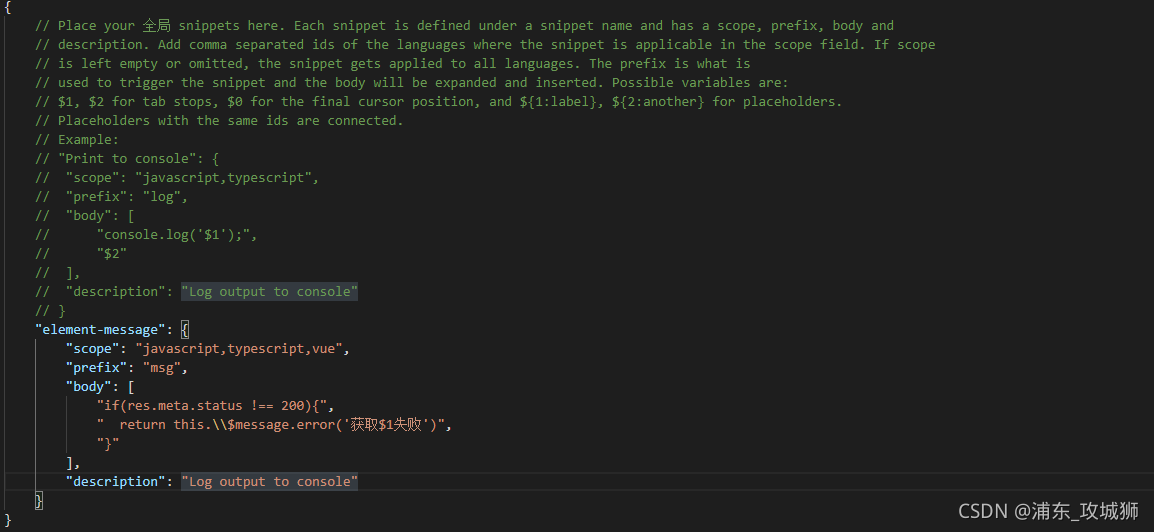Click the uncommented "body" key
This screenshot has height=532, width=1154.
tap(89, 387)
